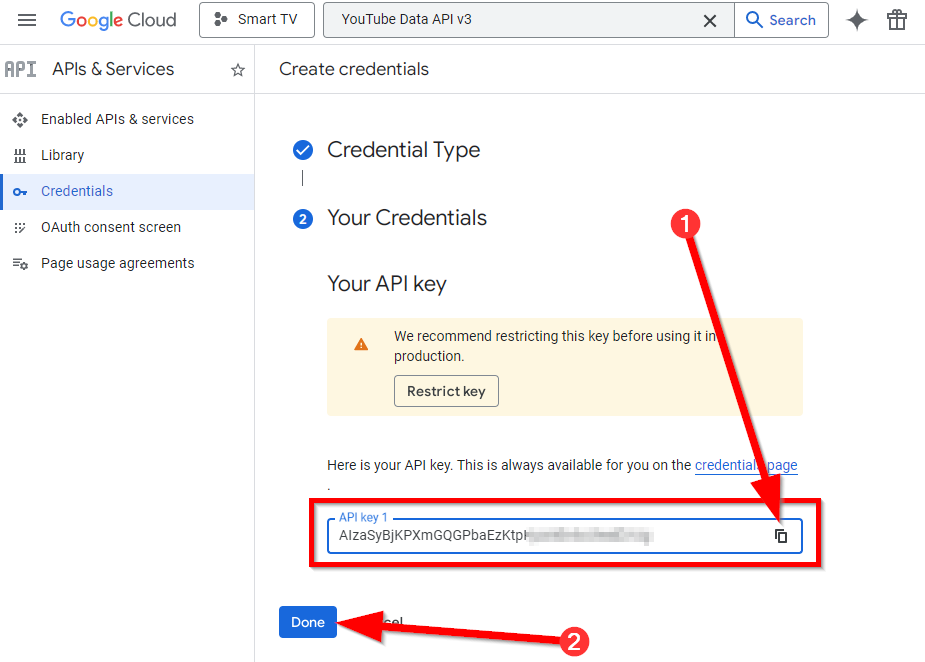Click the YouTube Data API v3 search box
The image size is (925, 662).
click(510, 20)
